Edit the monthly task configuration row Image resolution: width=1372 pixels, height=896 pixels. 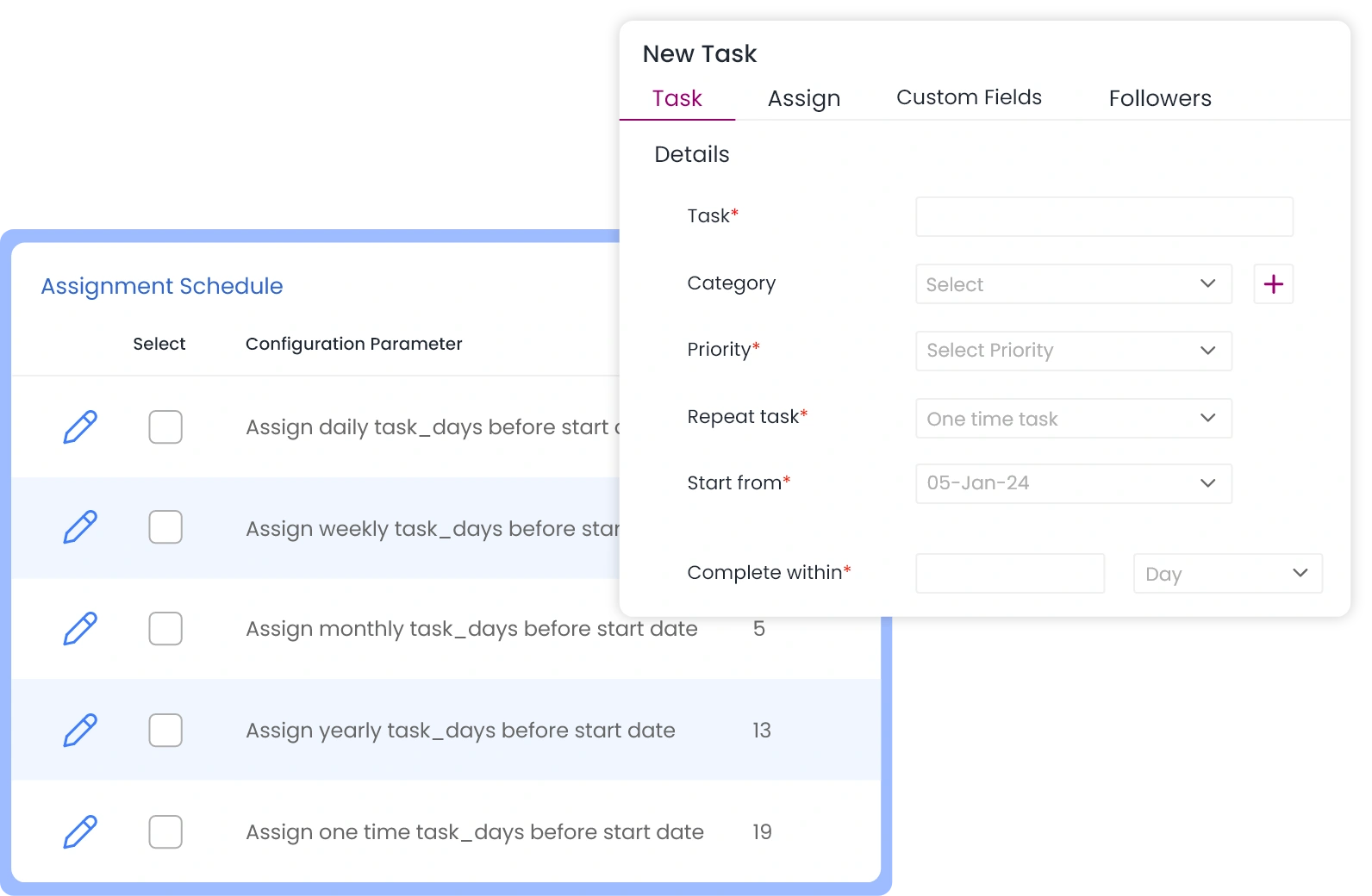pyautogui.click(x=80, y=629)
